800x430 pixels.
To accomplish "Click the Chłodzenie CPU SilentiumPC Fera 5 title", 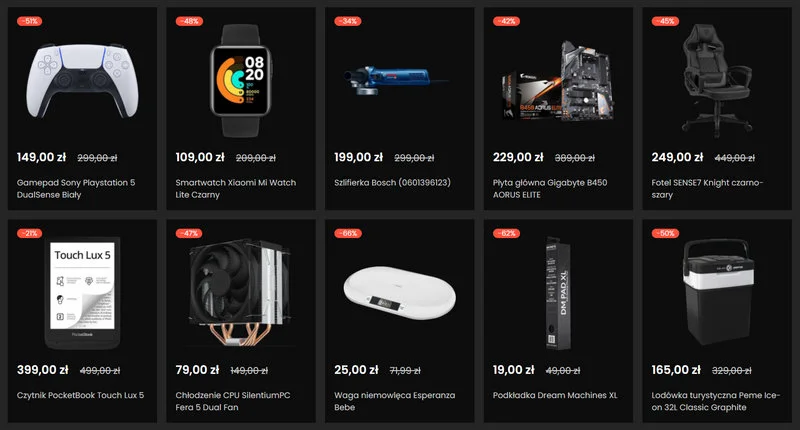I will coord(233,401).
